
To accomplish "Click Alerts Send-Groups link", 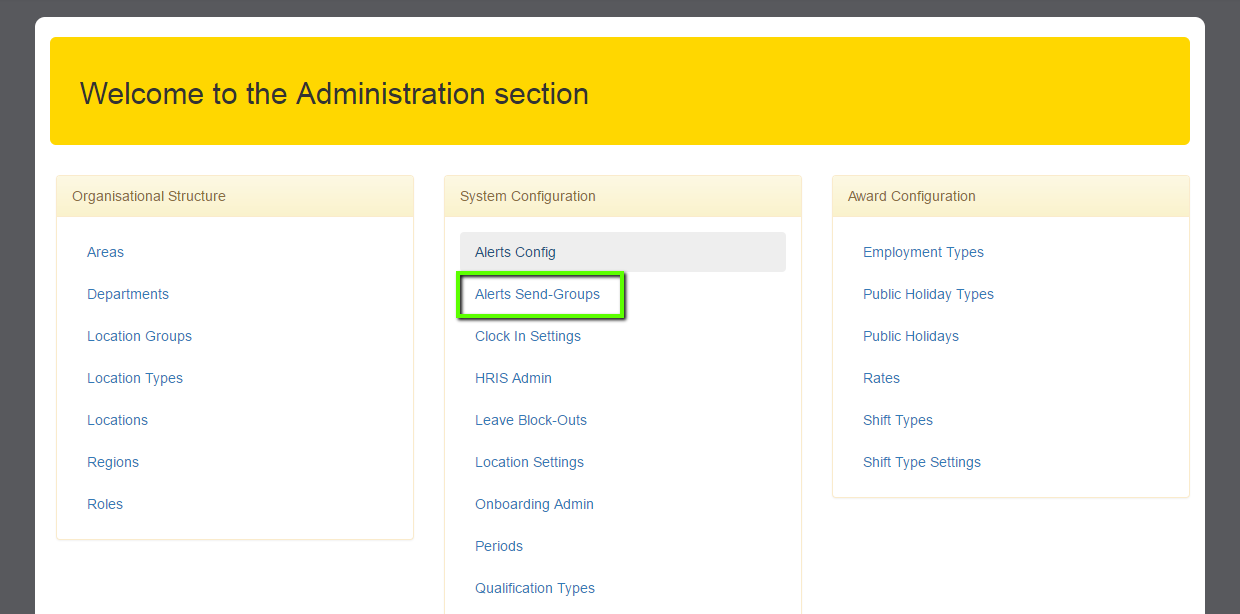I will (x=537, y=294).
